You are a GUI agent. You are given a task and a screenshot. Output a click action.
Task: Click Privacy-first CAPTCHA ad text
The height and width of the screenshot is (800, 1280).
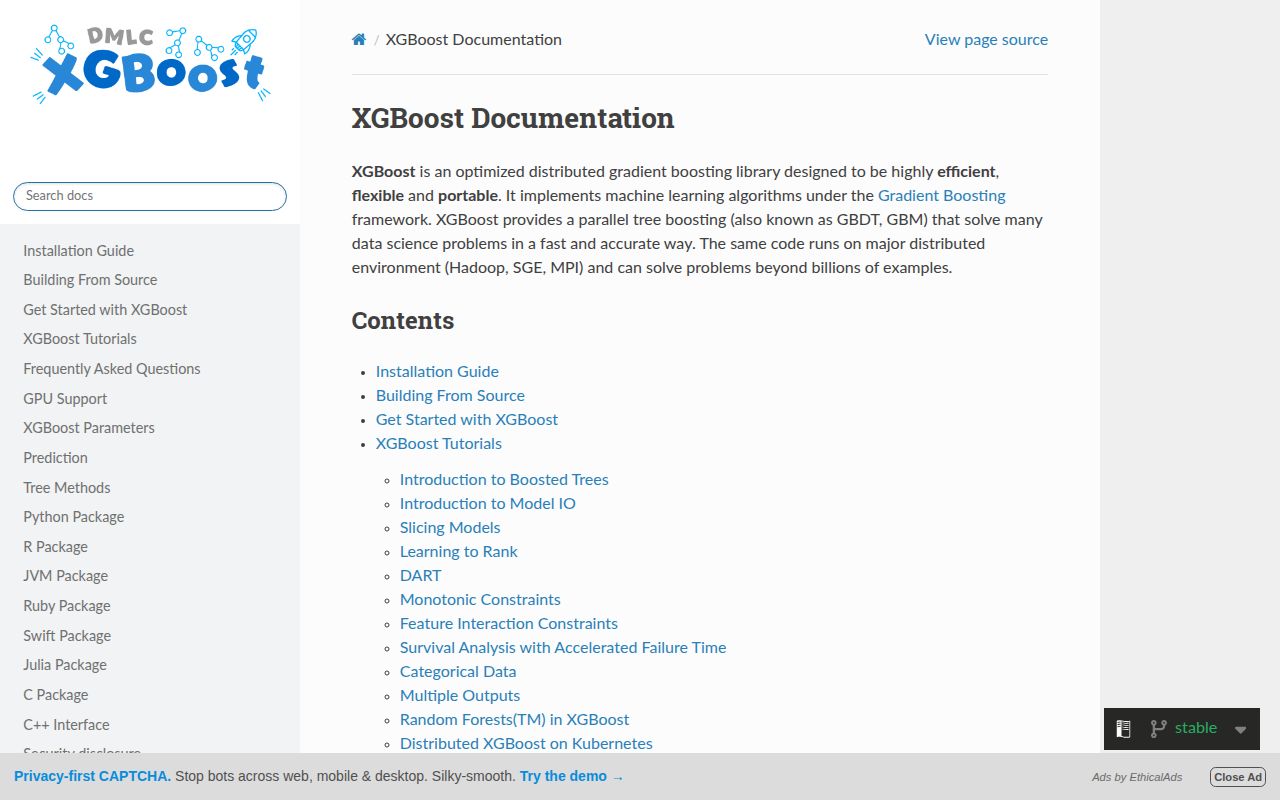tap(92, 776)
